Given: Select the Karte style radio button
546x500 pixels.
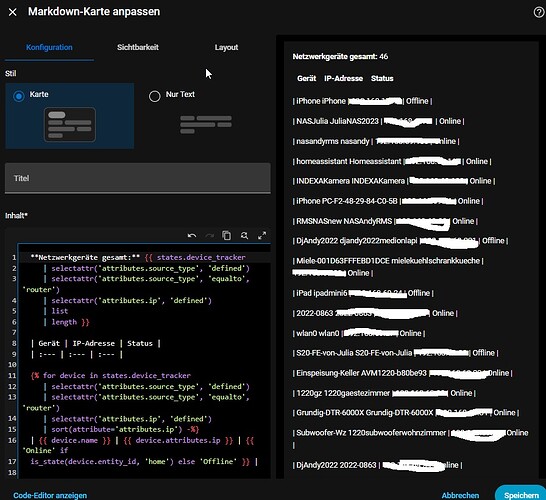Looking at the screenshot, I should tap(19, 96).
